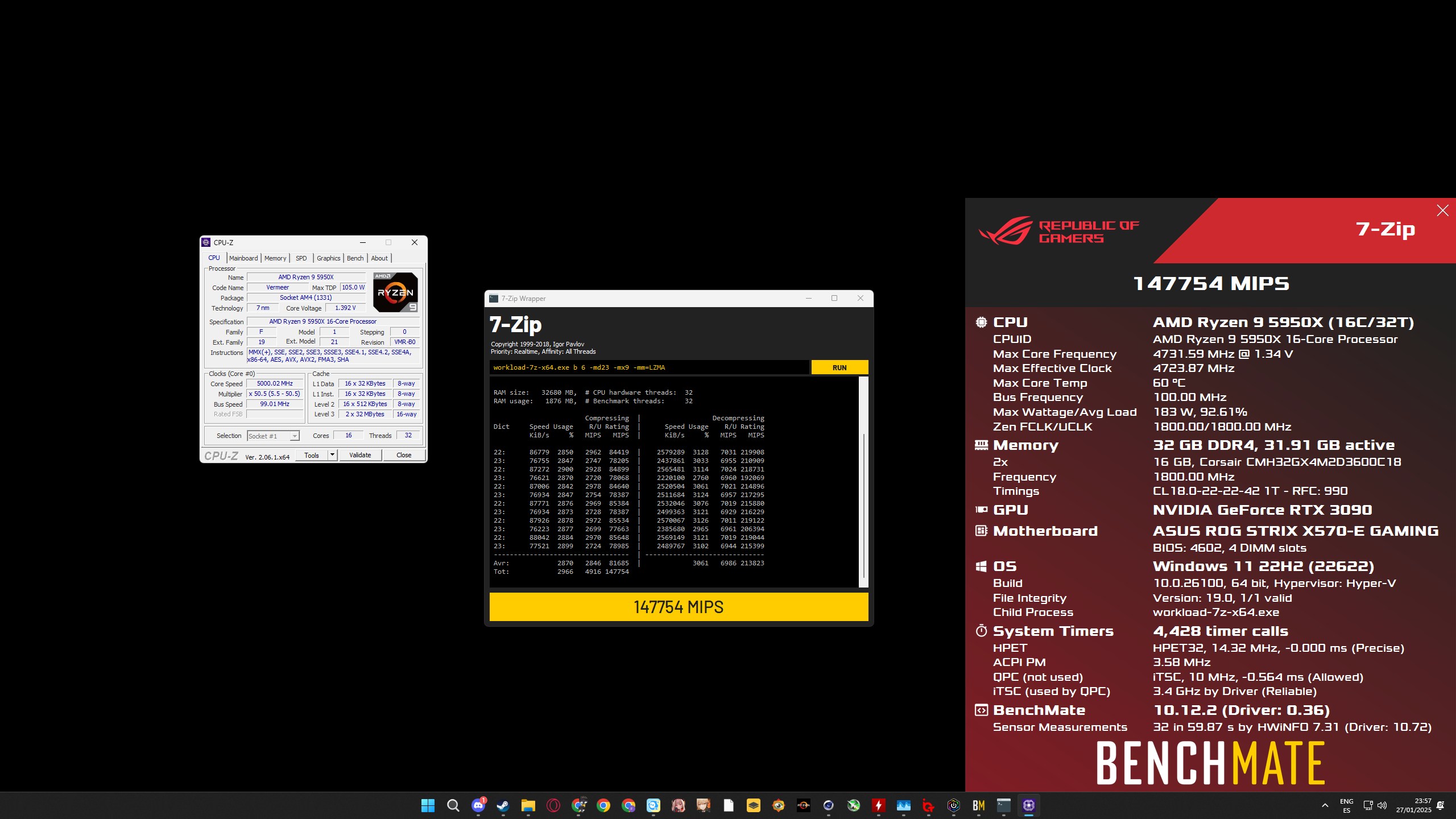Open File Explorer from the taskbar
Viewport: 1456px width, 819px height.
(x=528, y=805)
